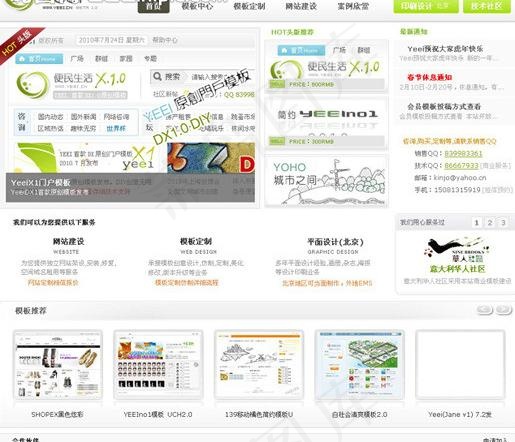
Task: Click the 最新通知 section heading
Action: point(414,32)
